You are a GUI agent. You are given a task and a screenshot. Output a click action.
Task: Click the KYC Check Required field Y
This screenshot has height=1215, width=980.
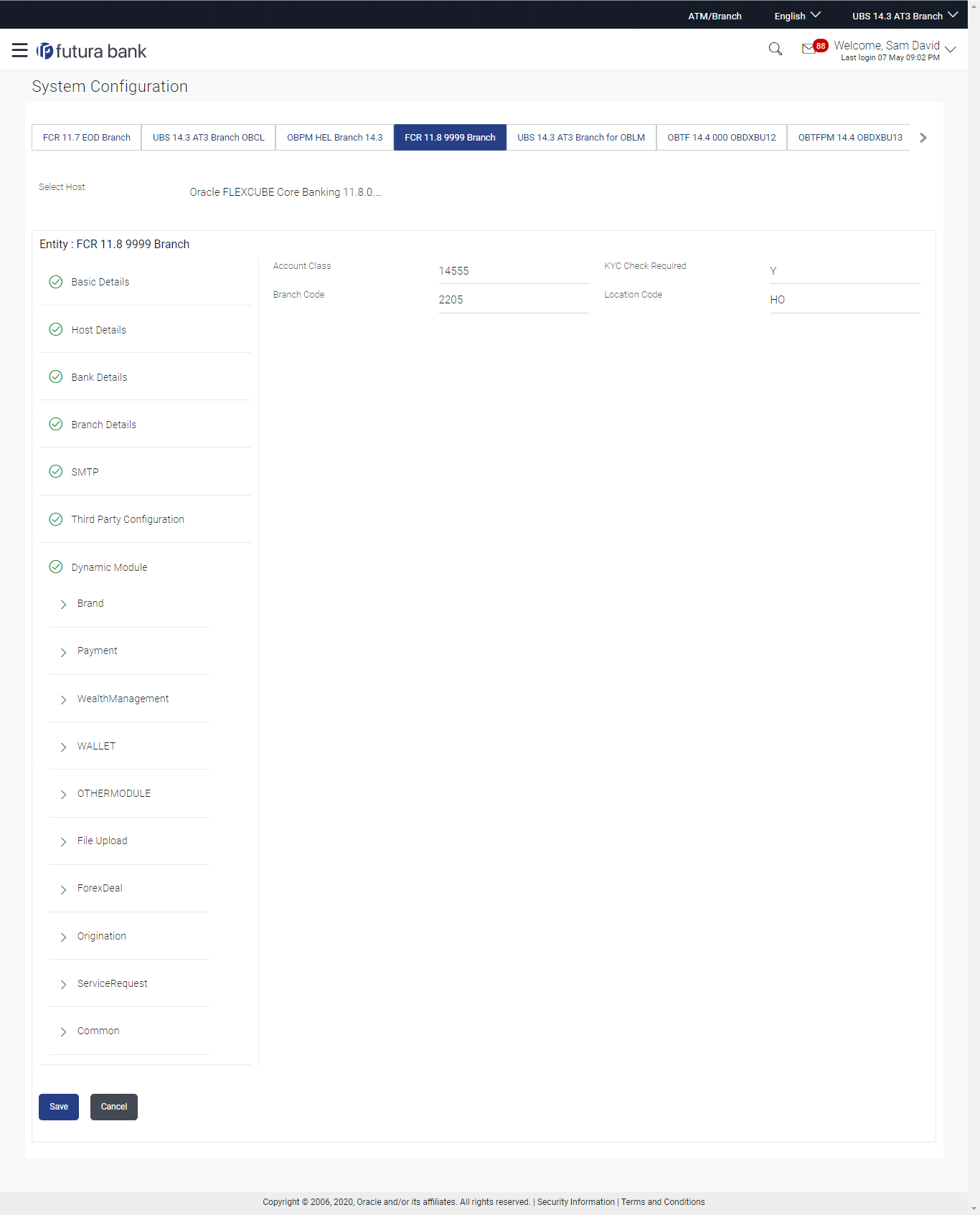point(845,270)
